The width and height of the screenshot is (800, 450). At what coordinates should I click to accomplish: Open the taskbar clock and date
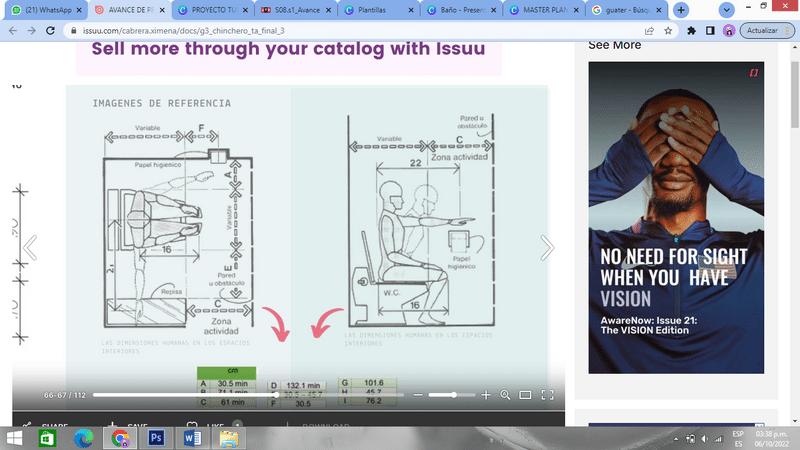(x=771, y=439)
